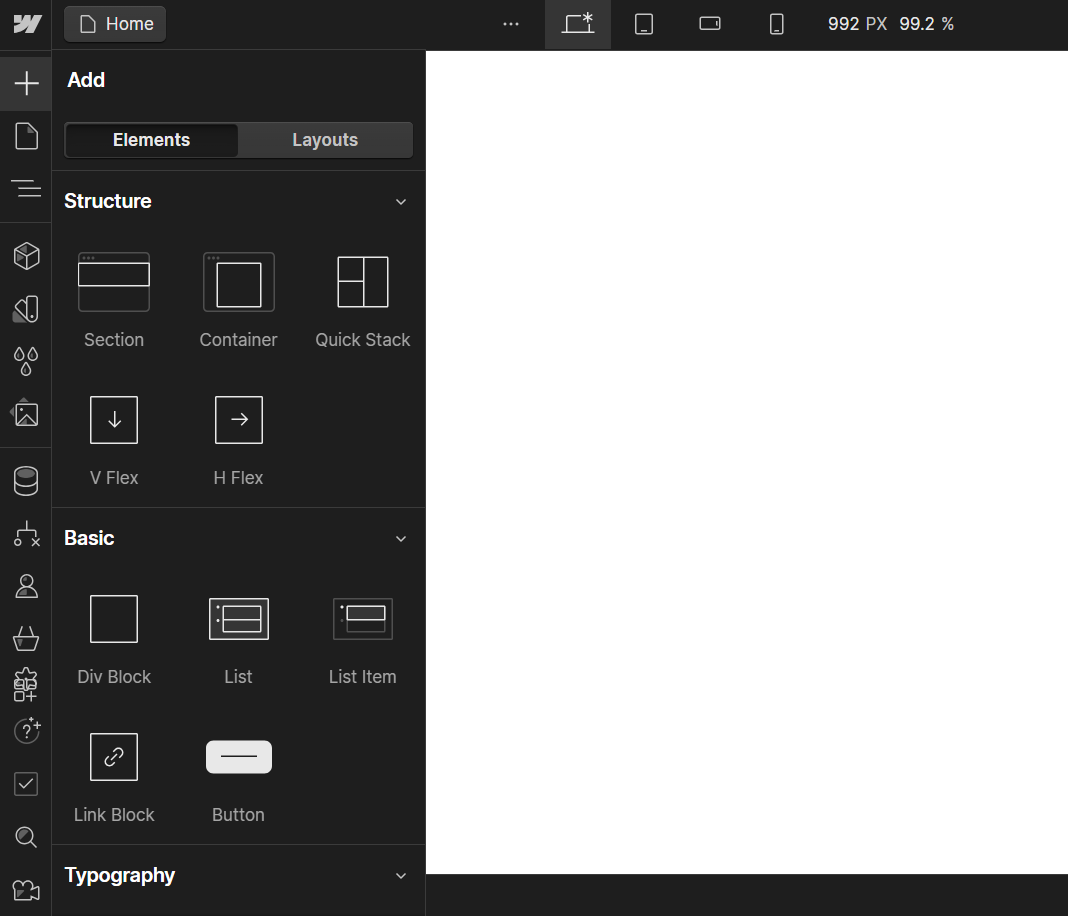1068x916 pixels.
Task: Open the Navigator panel
Action: [26, 188]
